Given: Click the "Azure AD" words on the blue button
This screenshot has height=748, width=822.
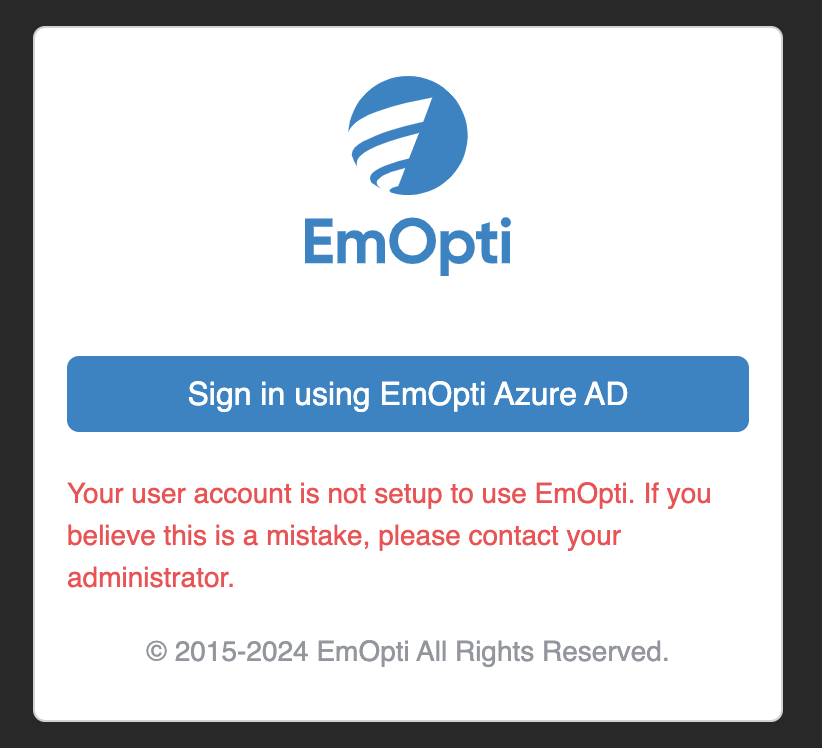Looking at the screenshot, I should click(x=560, y=394).
